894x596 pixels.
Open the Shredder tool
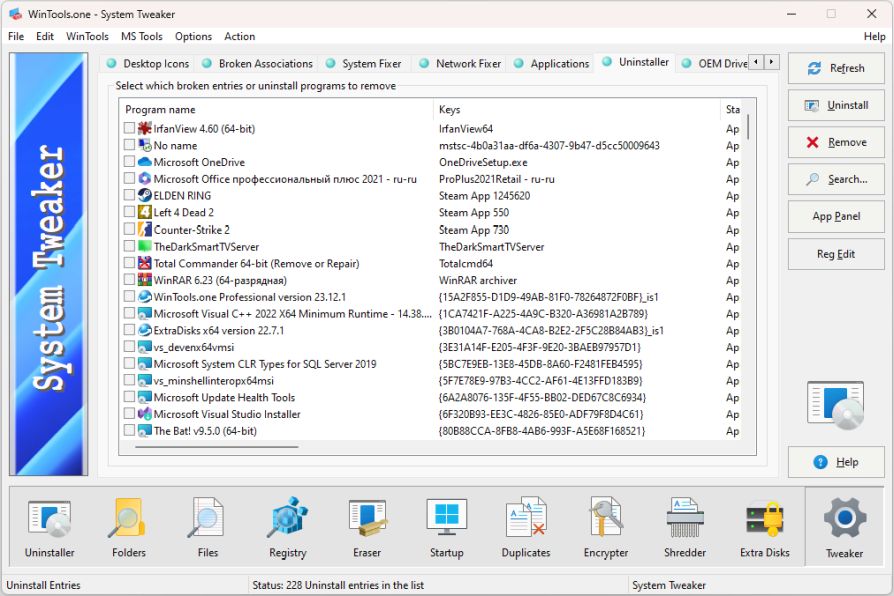point(685,528)
